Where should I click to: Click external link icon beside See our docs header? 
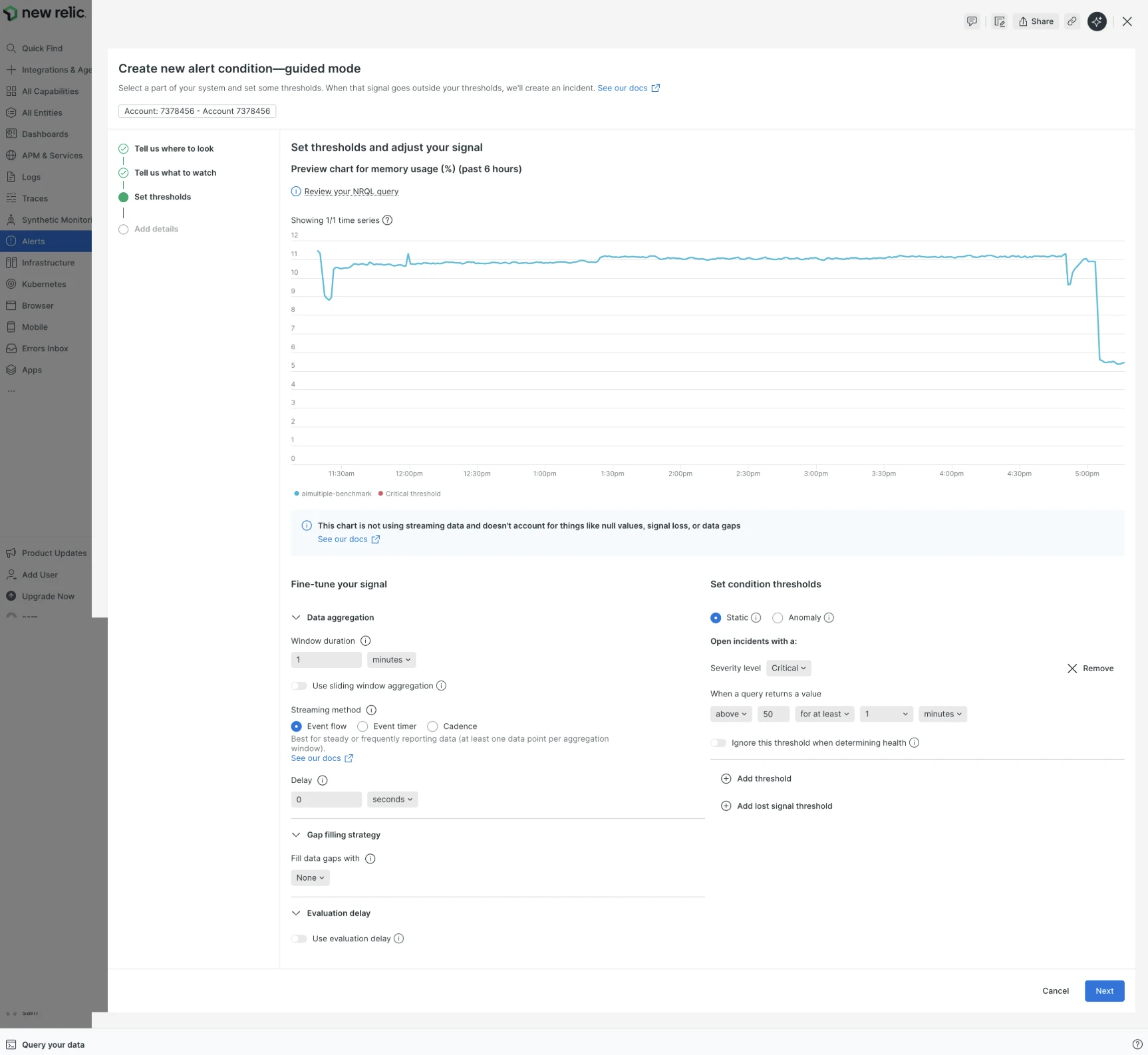point(655,88)
